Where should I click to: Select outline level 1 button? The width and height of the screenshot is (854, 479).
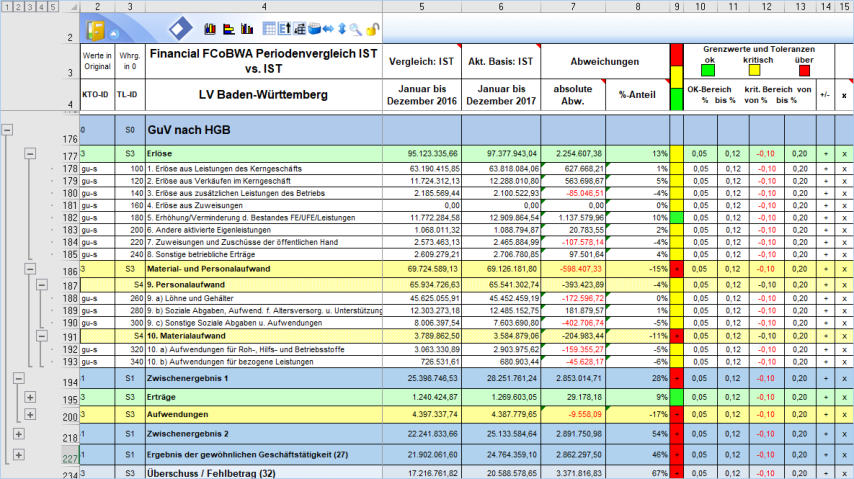click(7, 7)
